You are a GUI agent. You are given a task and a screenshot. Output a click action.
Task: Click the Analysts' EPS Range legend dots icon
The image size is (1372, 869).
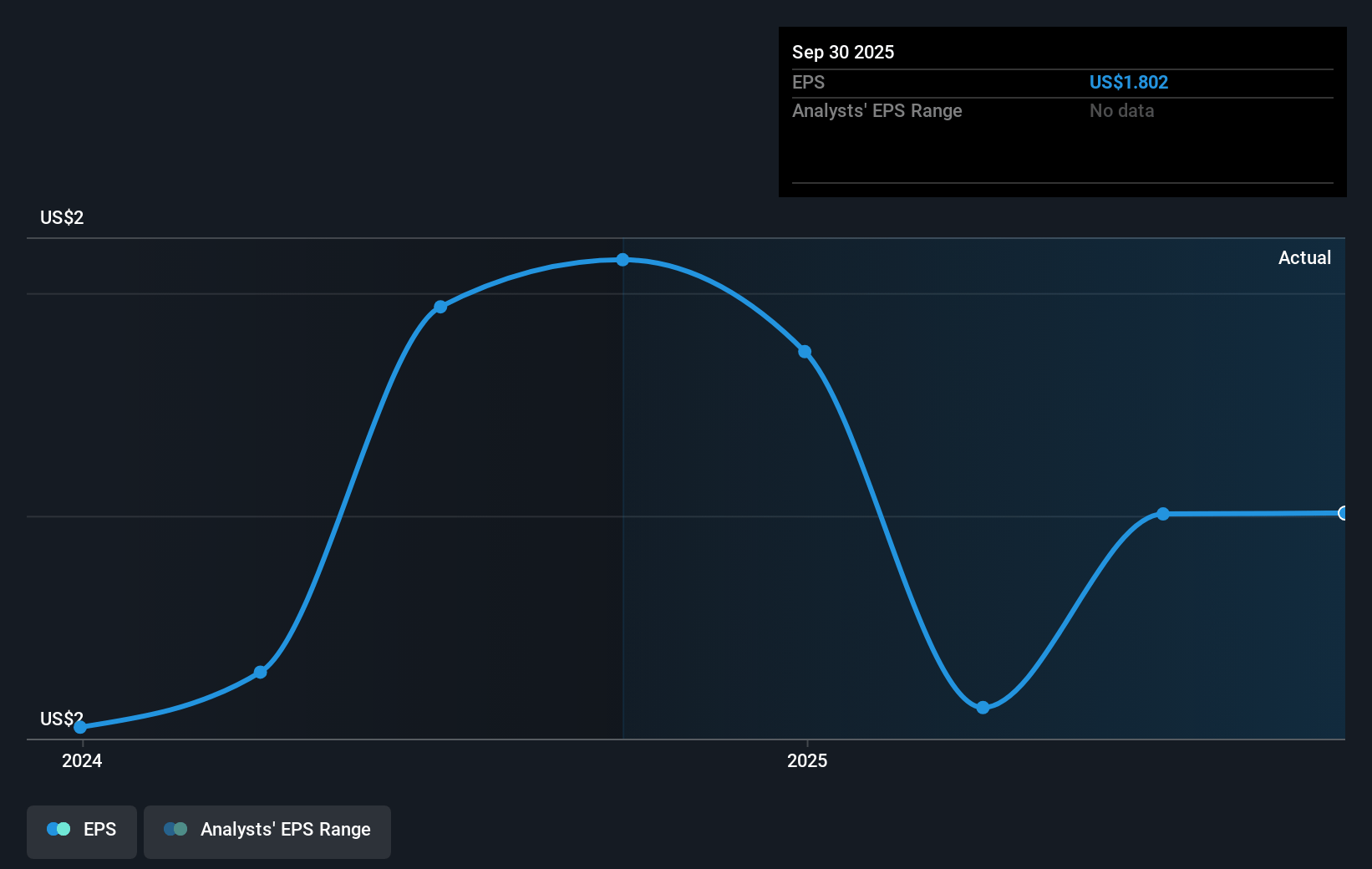tap(175, 829)
